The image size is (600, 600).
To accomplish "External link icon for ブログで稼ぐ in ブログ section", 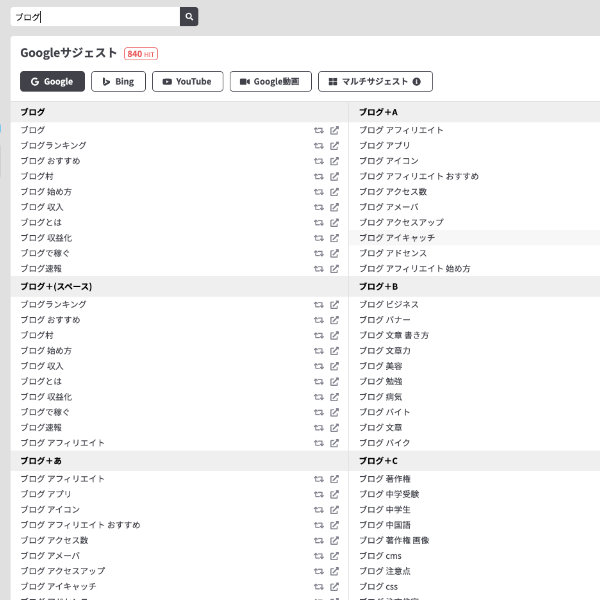I will click(334, 253).
